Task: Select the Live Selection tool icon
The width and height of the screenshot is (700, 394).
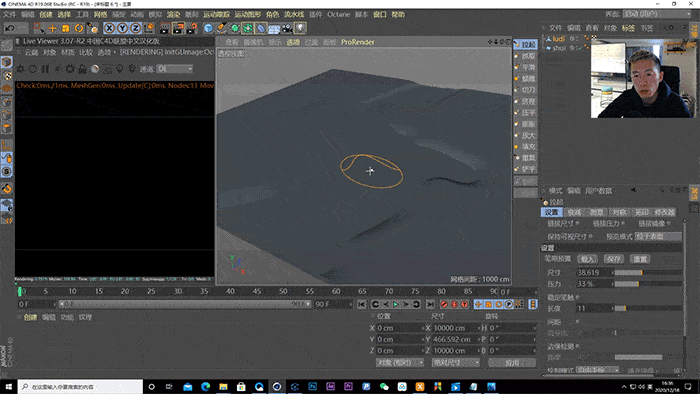Action: pos(39,28)
